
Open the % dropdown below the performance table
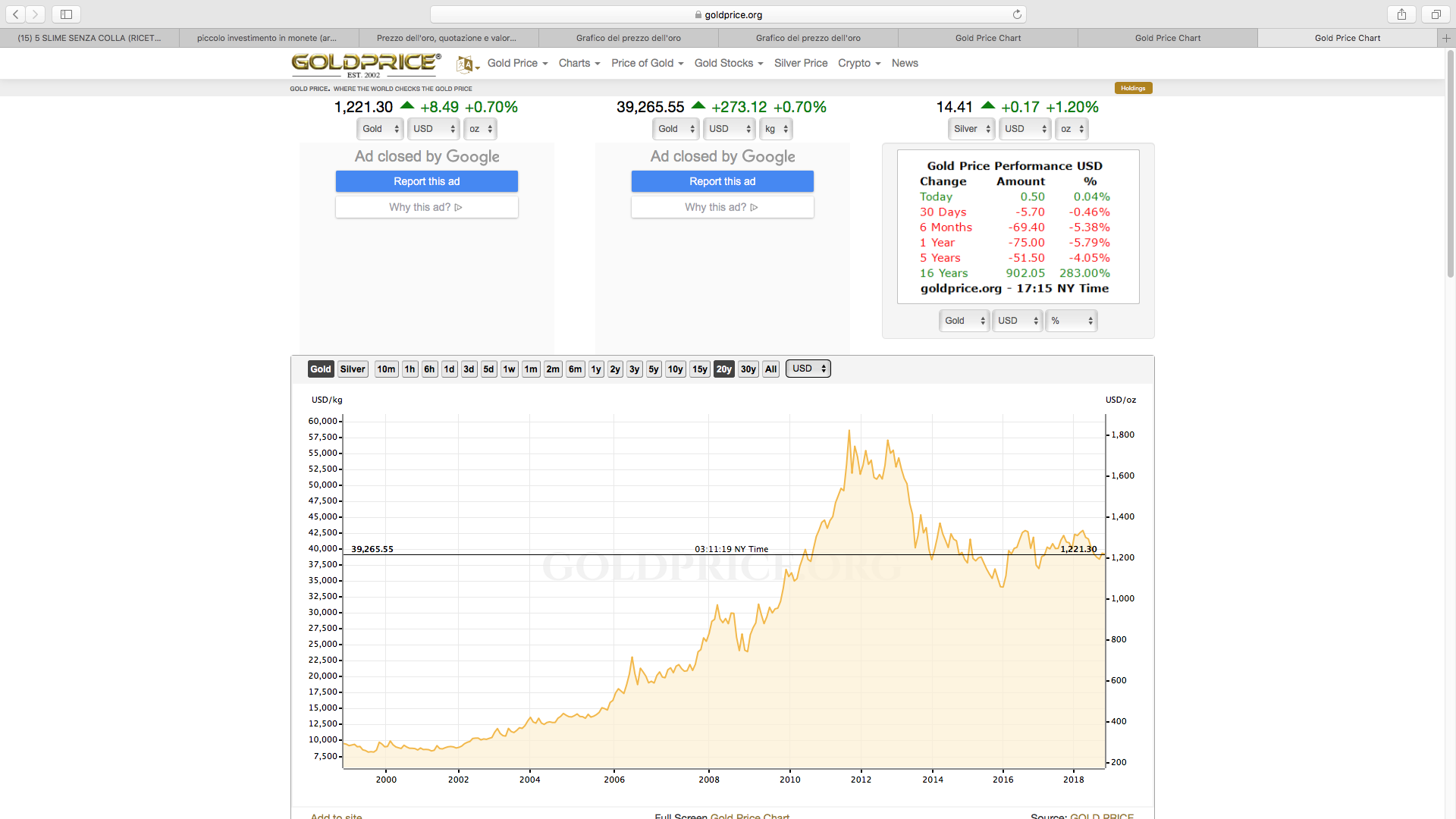(x=1072, y=321)
